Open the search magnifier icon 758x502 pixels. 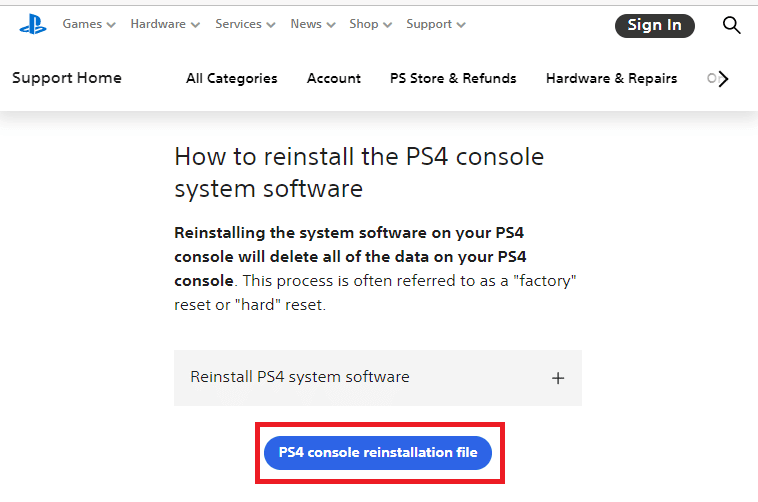(731, 25)
